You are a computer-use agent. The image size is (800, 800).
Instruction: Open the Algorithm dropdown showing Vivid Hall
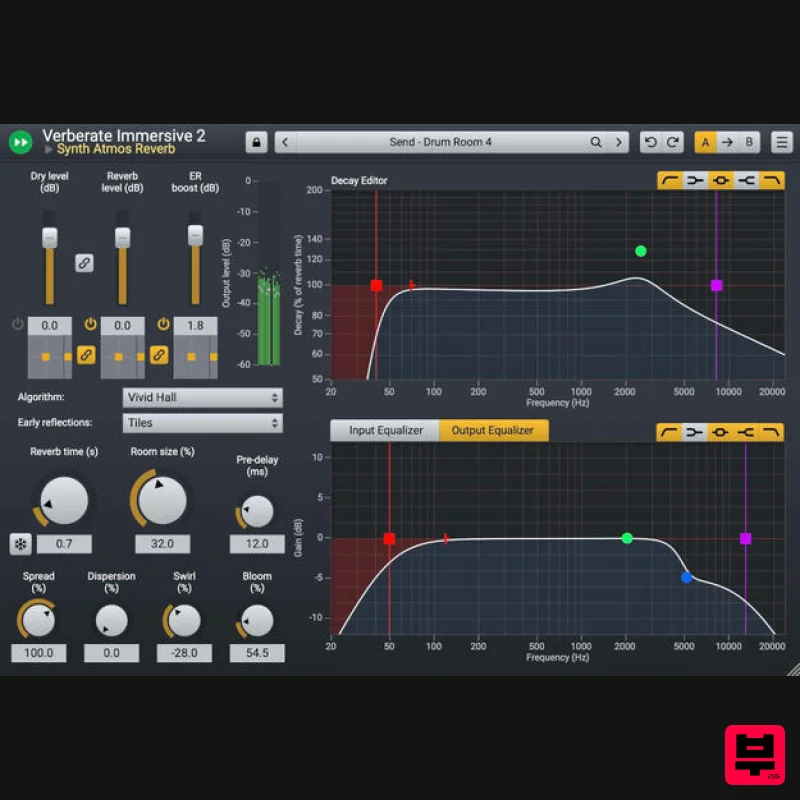[202, 397]
